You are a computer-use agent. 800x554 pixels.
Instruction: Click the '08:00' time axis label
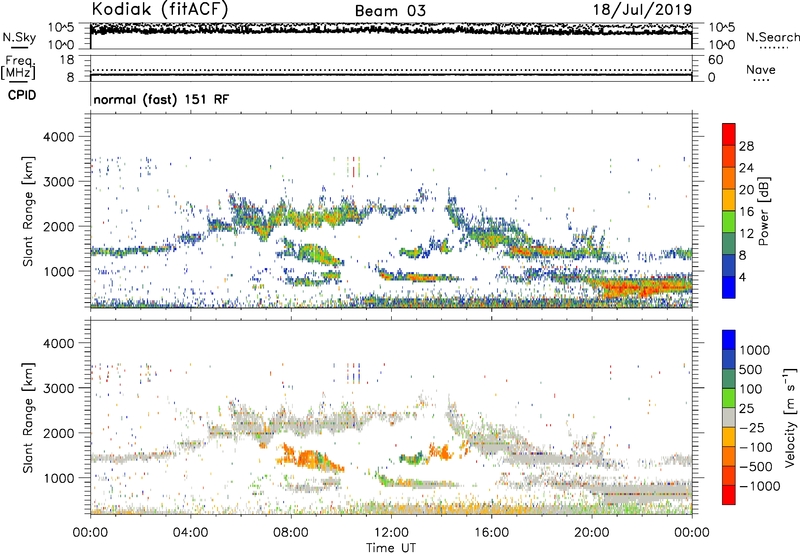point(291,533)
